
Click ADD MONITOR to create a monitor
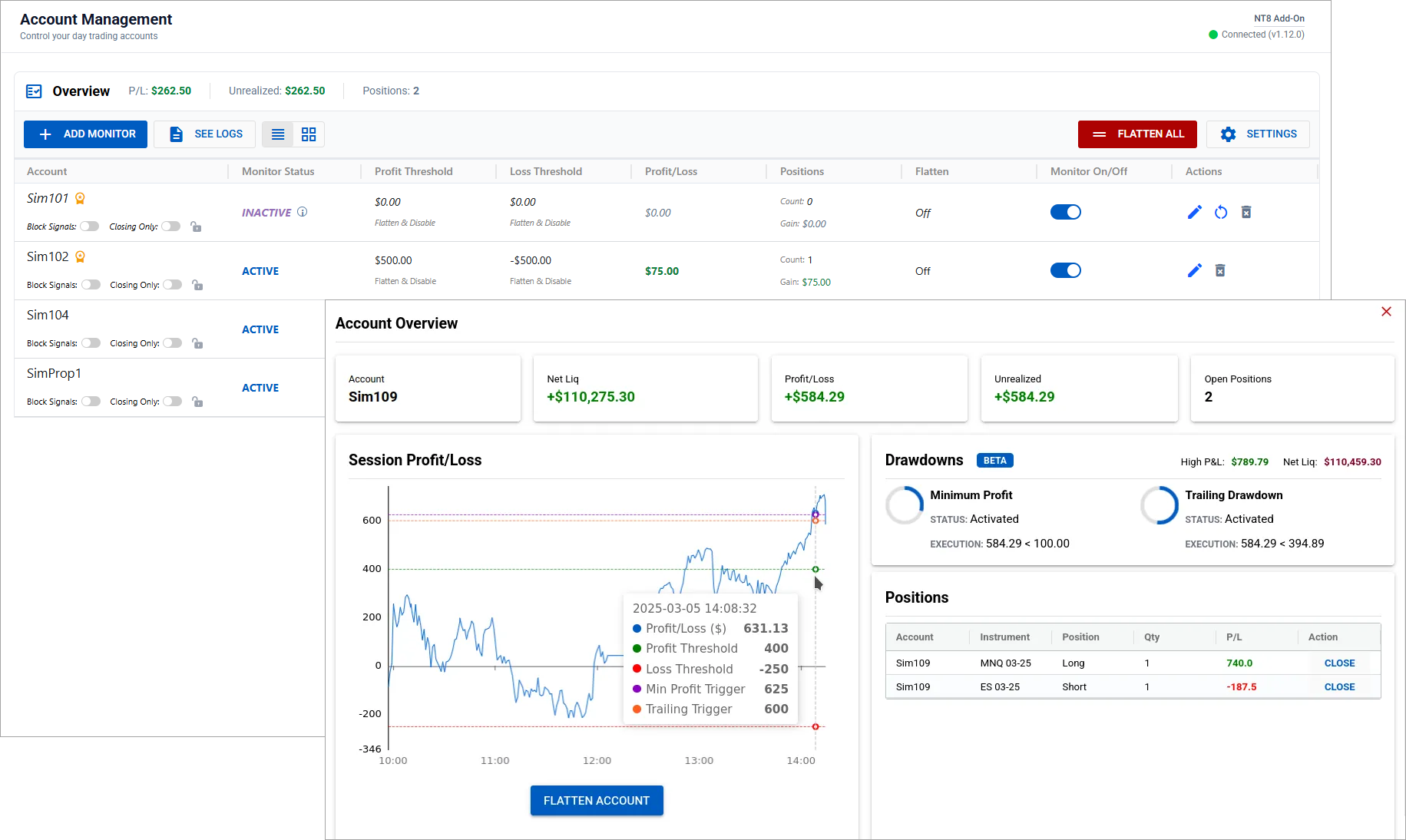(x=84, y=134)
